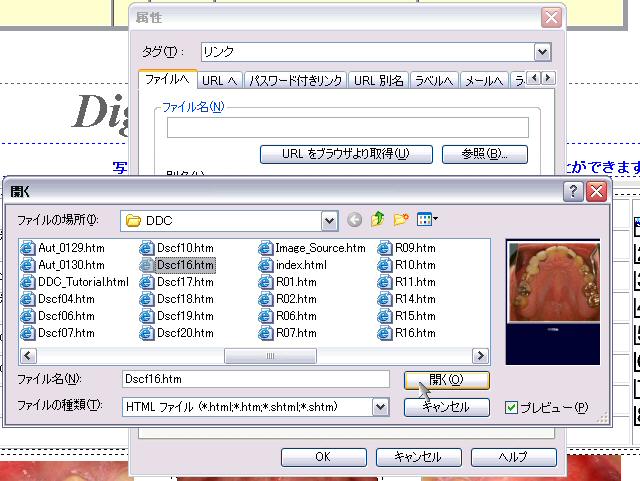The width and height of the screenshot is (640, 481).
Task: Click the ファイル名 field containing Dscf16.htm
Action: click(x=256, y=379)
